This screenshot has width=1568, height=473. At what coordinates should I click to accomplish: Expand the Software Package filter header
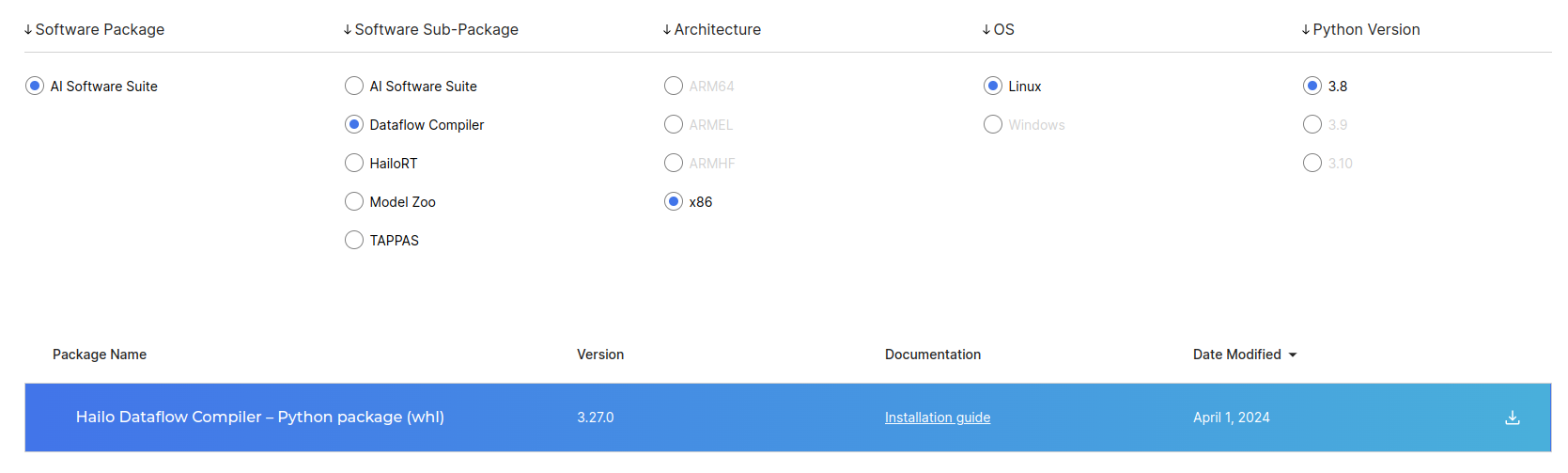click(94, 30)
